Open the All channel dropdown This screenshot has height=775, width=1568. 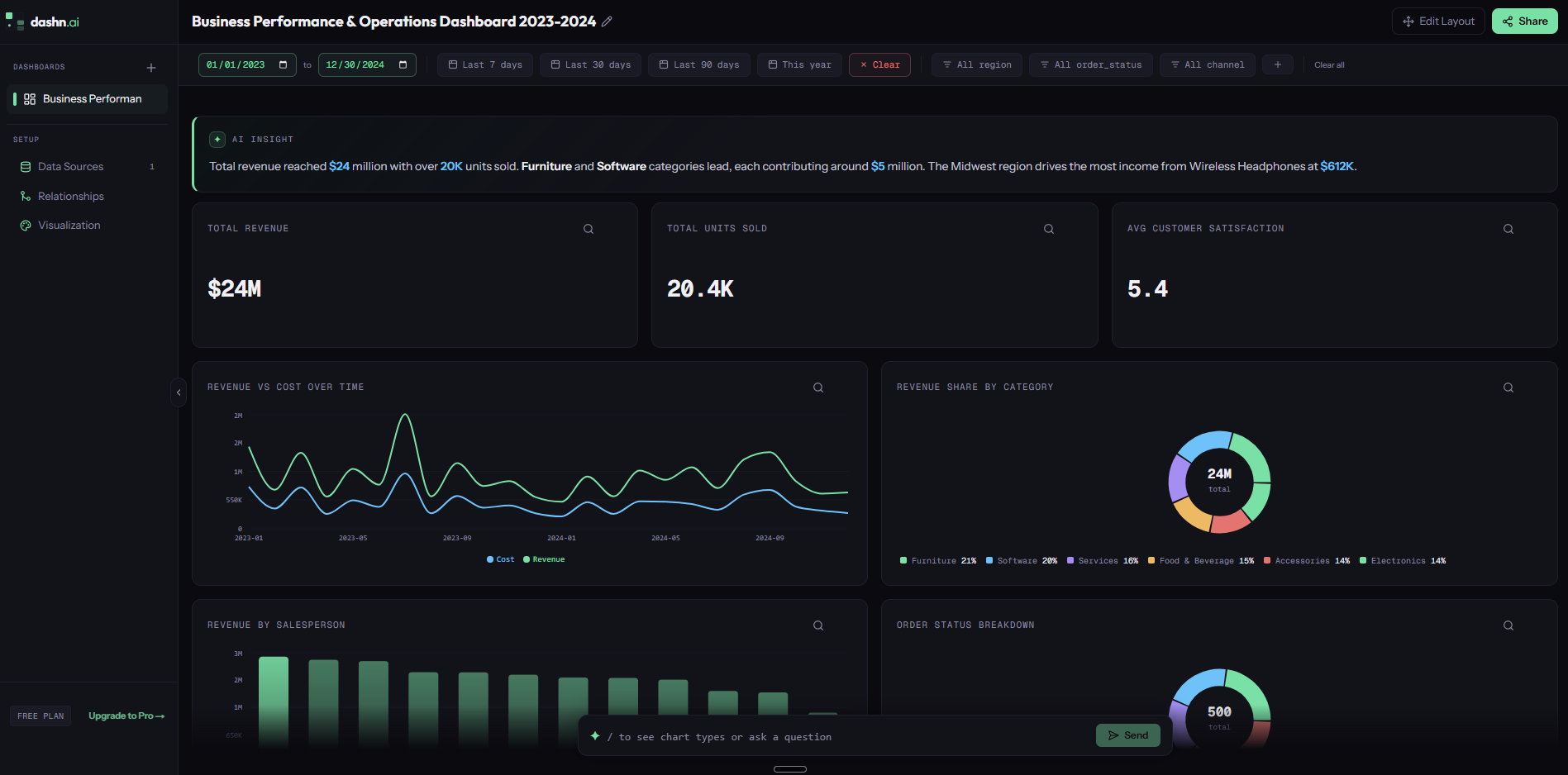point(1207,64)
